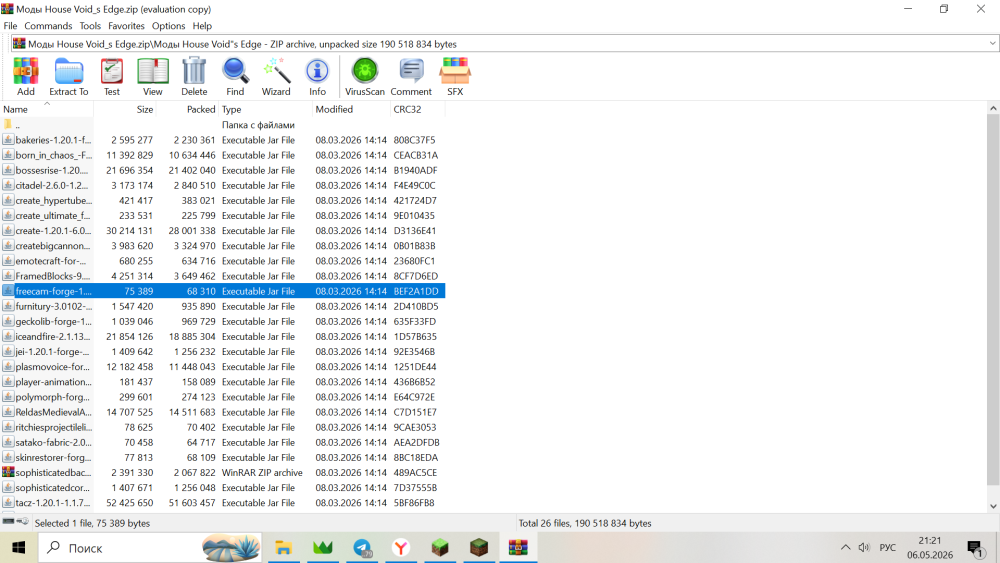1000x563 pixels.
Task: Open the View file tool
Action: pos(152,77)
